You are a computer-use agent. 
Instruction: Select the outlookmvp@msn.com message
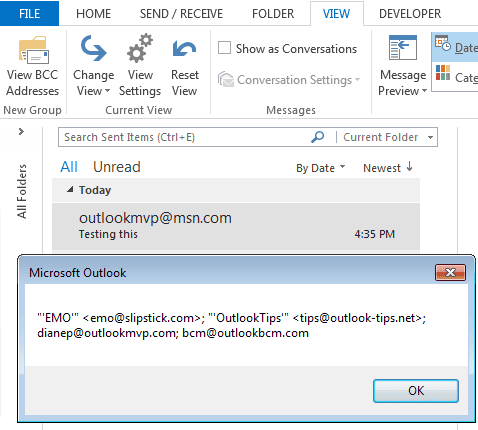click(236, 227)
